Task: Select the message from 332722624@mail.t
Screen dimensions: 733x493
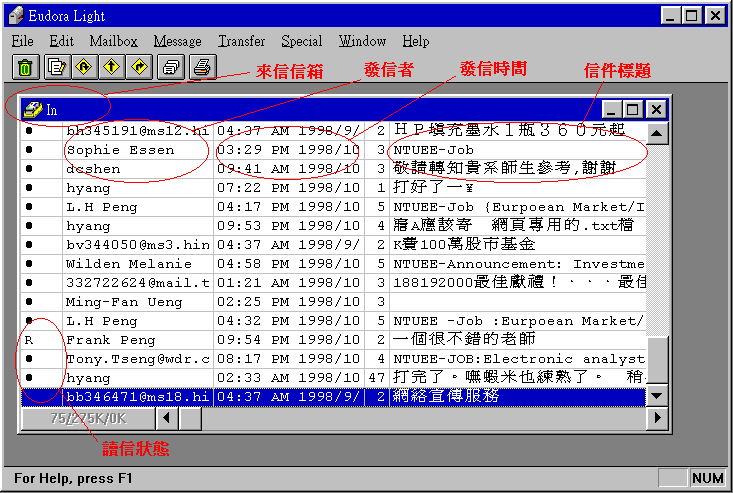Action: point(333,283)
